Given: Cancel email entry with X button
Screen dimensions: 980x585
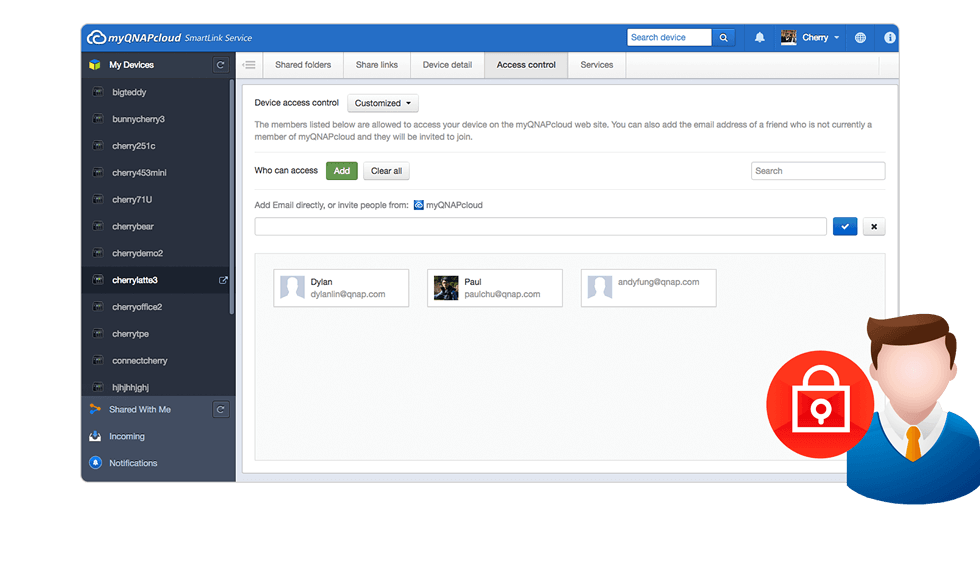Looking at the screenshot, I should tap(873, 227).
